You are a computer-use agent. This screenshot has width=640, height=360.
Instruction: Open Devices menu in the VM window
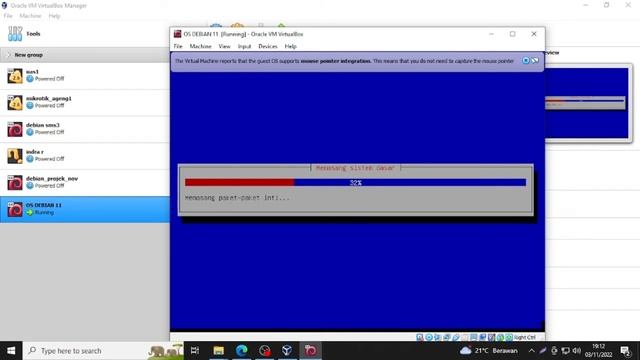click(268, 47)
